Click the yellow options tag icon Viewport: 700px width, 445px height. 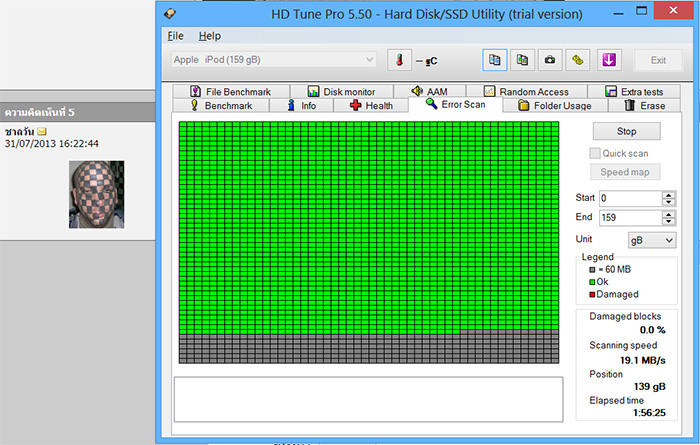577,60
